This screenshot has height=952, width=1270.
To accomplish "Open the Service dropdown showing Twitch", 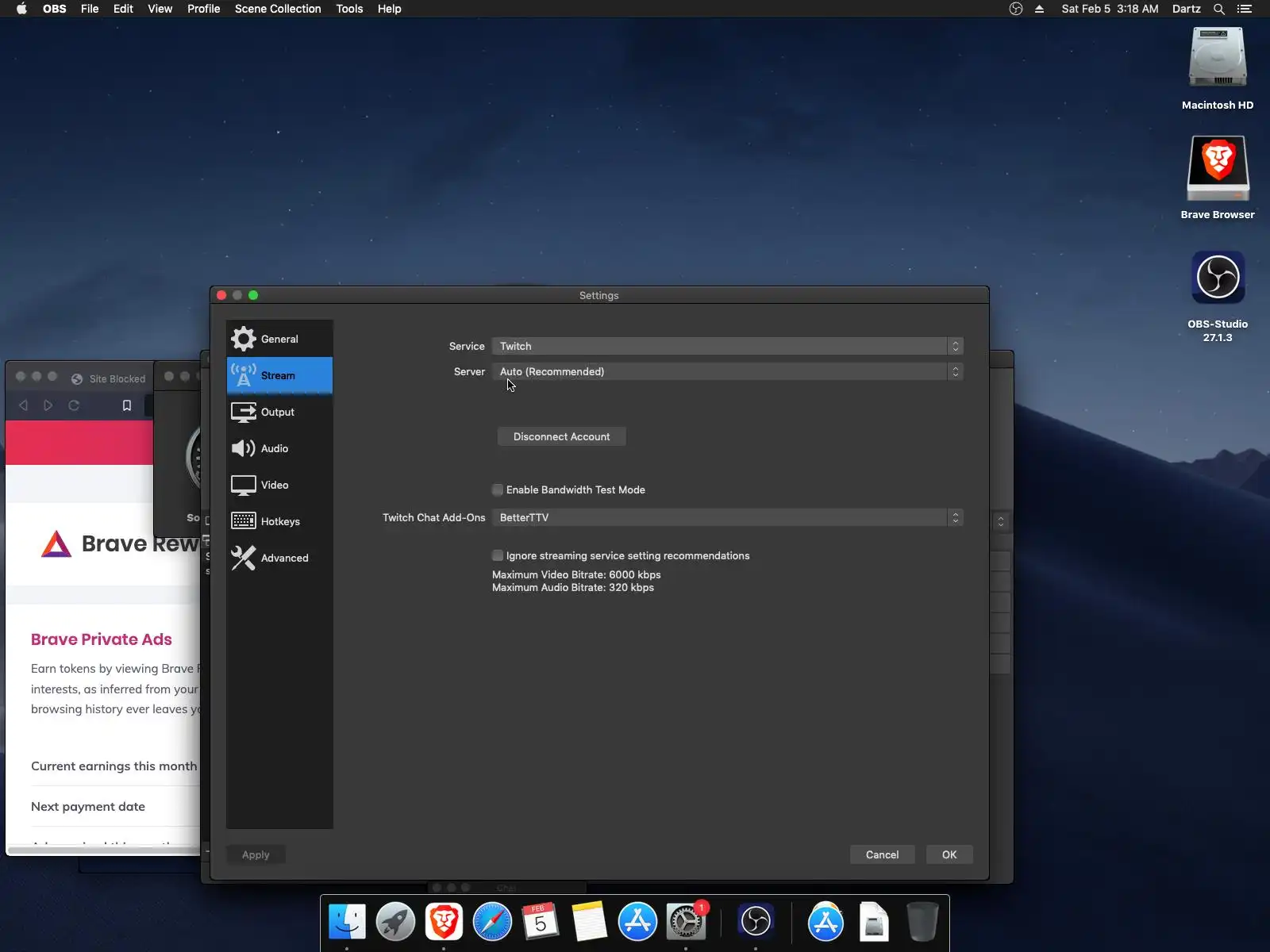I will [x=728, y=346].
